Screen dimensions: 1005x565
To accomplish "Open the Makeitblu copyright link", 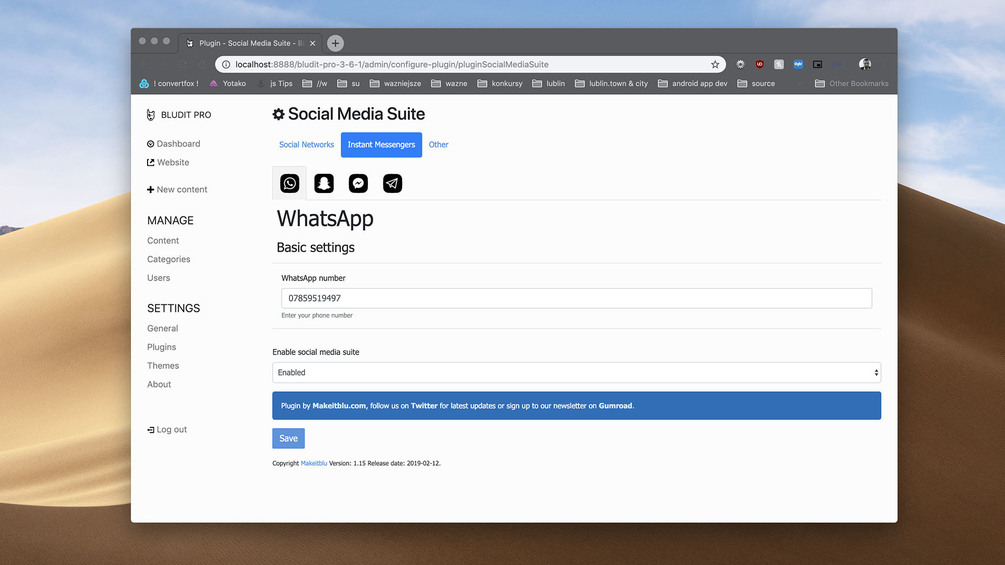I will coord(313,463).
